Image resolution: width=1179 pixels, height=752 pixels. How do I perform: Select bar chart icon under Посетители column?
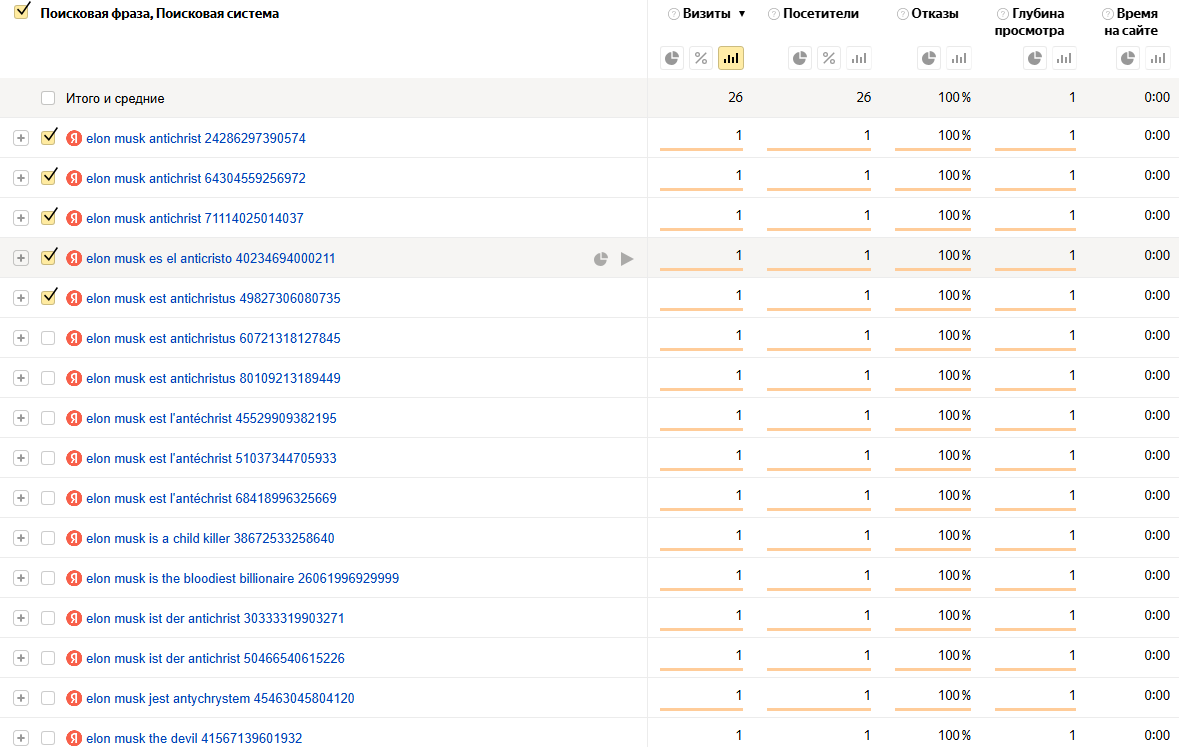tap(858, 58)
